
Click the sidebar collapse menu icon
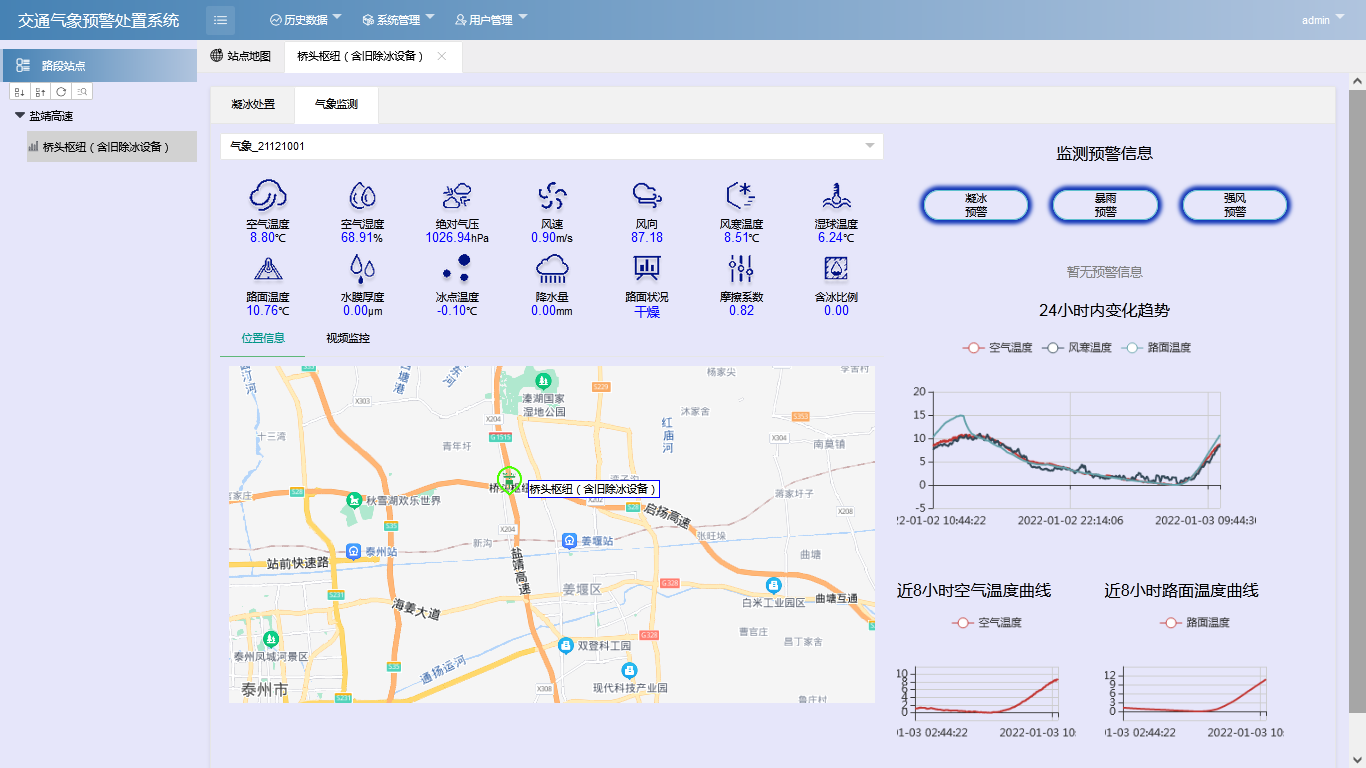click(x=220, y=20)
